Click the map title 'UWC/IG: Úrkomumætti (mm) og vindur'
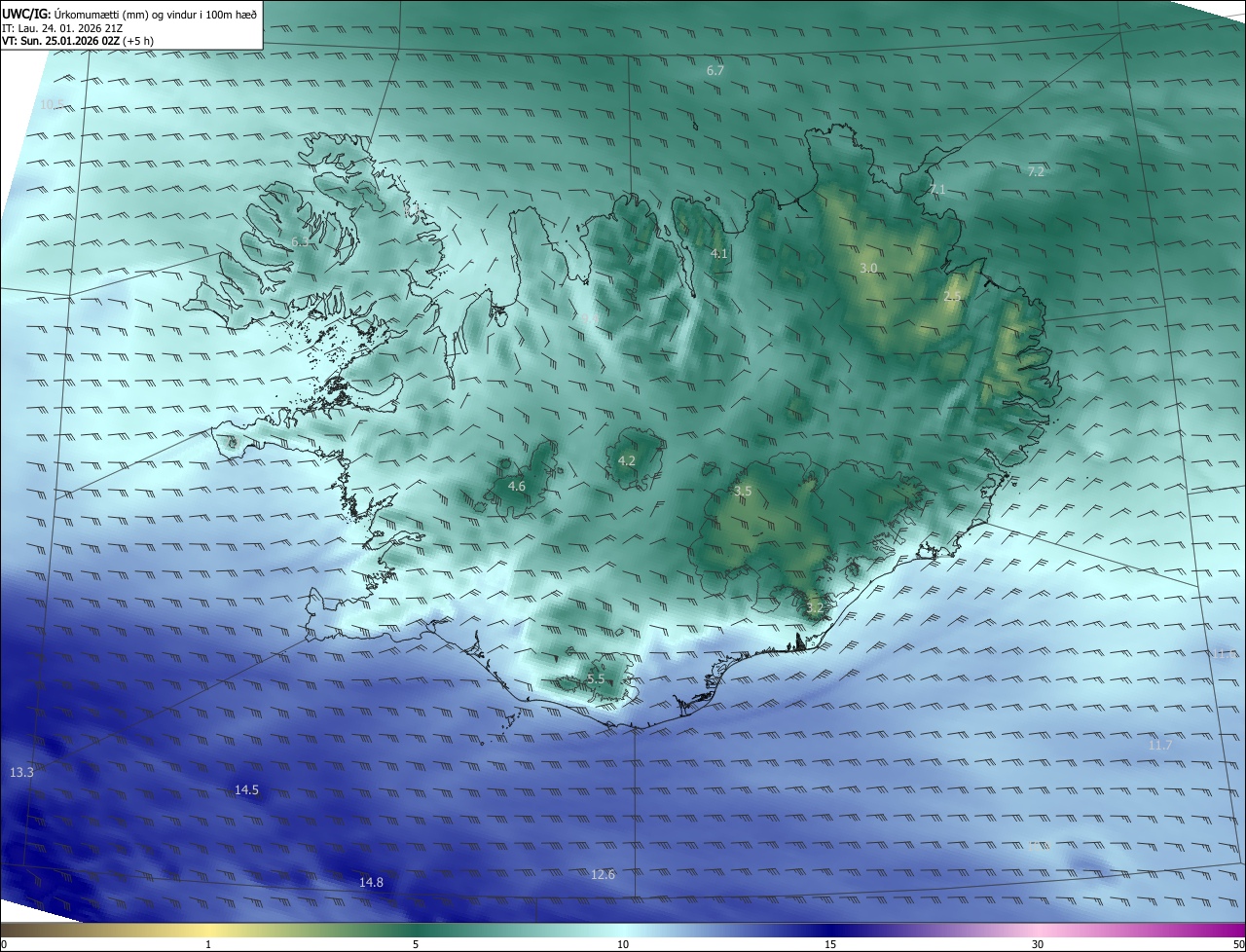Image resolution: width=1246 pixels, height=952 pixels. tap(129, 14)
